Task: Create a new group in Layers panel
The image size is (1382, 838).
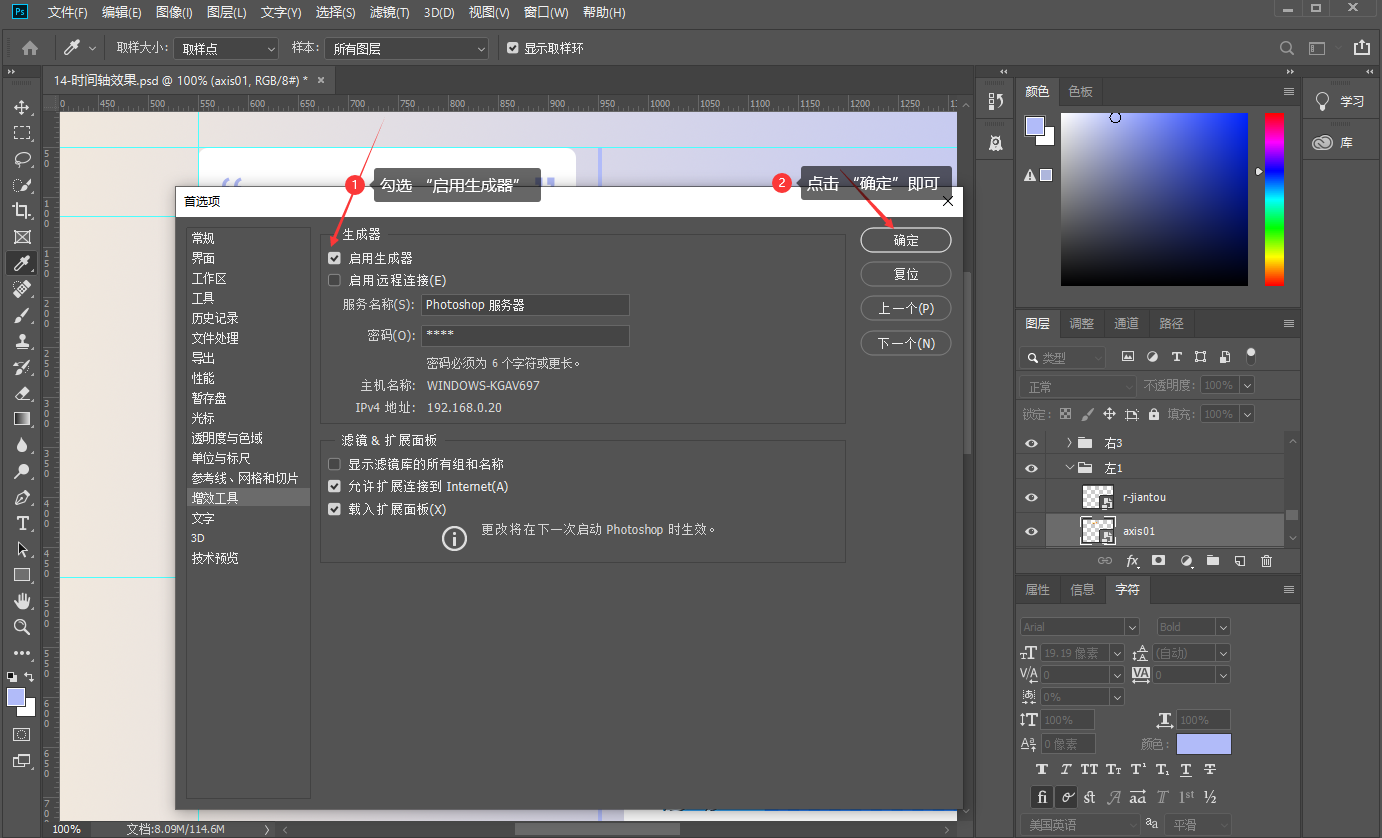Action: pos(1213,561)
